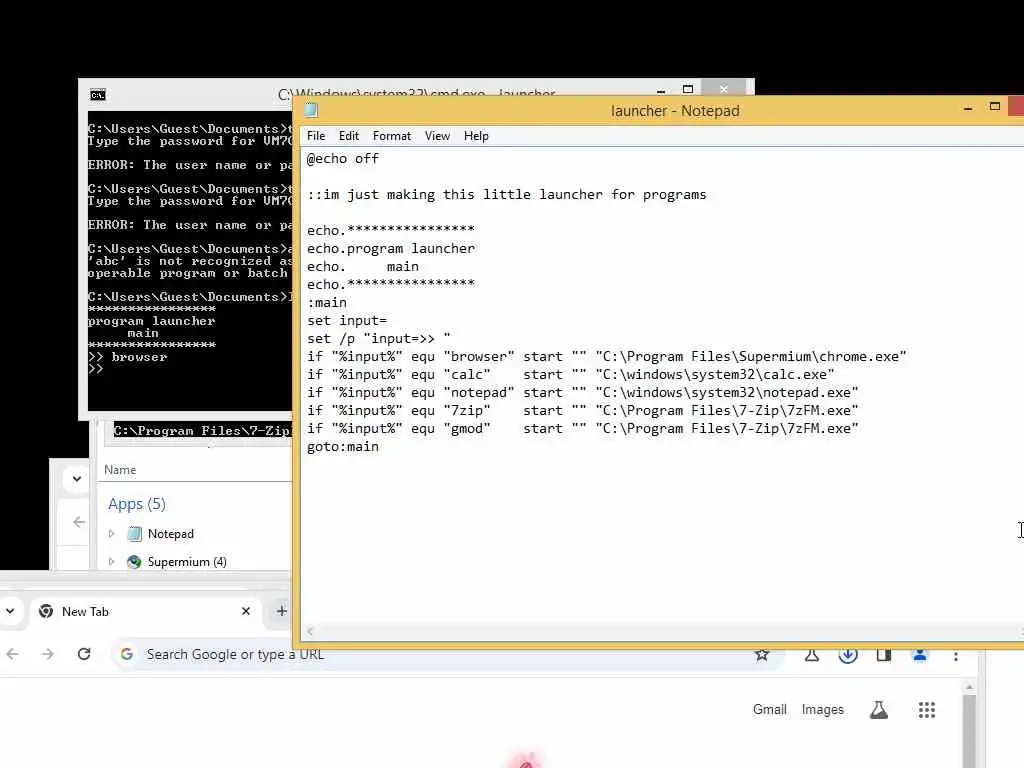This screenshot has height=768, width=1024.
Task: Open the Edit menu in Notepad
Action: [x=349, y=136]
